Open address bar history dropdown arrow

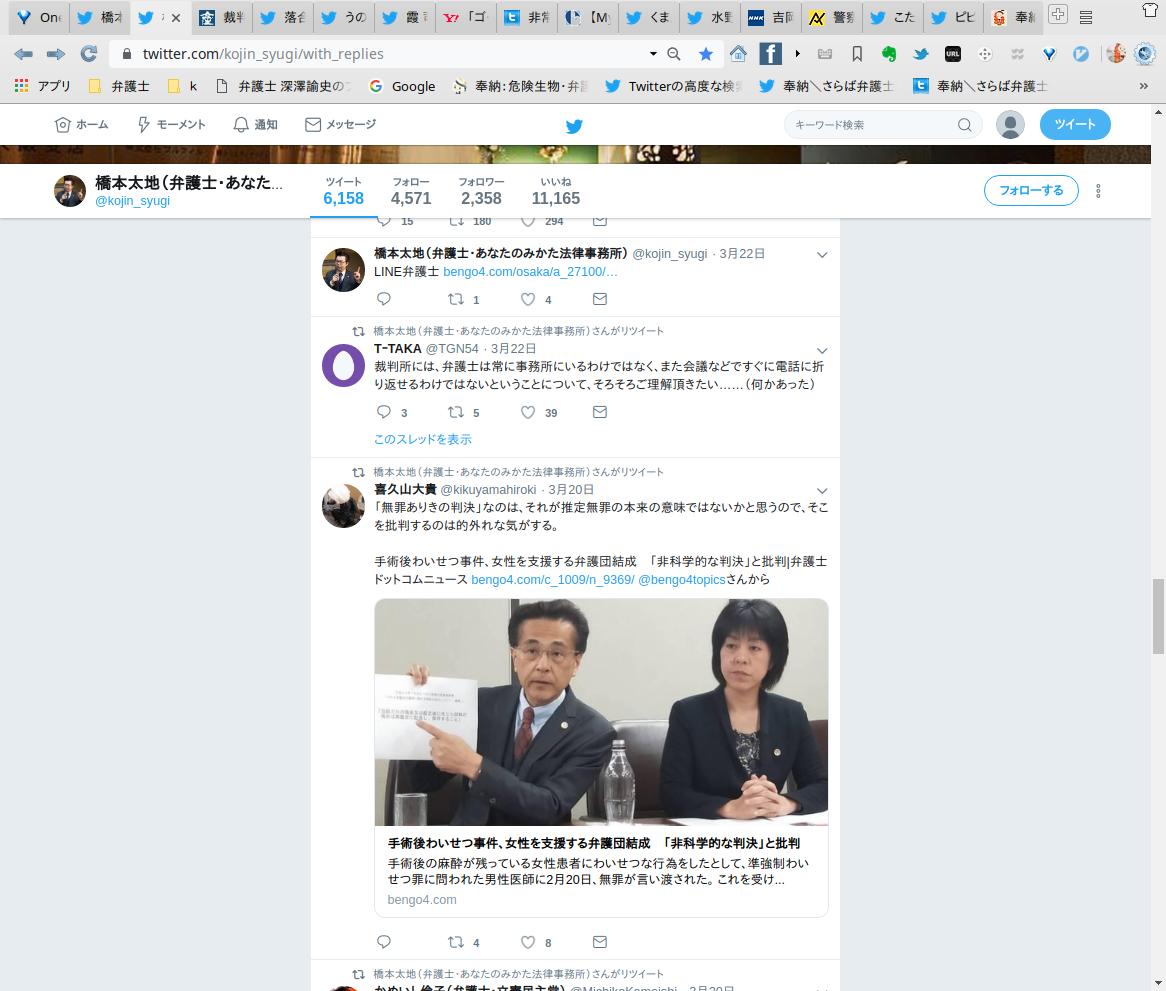point(653,54)
